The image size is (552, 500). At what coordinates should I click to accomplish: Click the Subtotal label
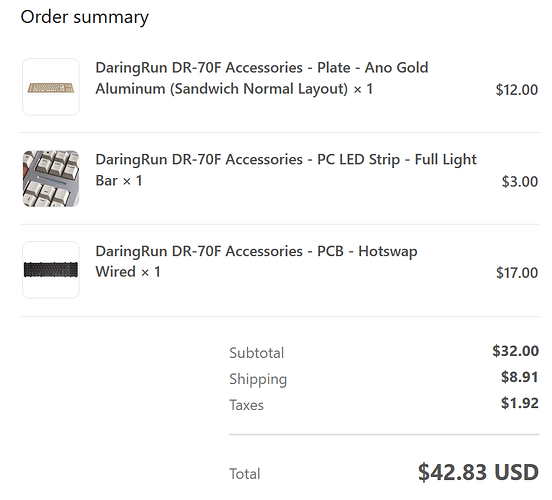tap(257, 353)
